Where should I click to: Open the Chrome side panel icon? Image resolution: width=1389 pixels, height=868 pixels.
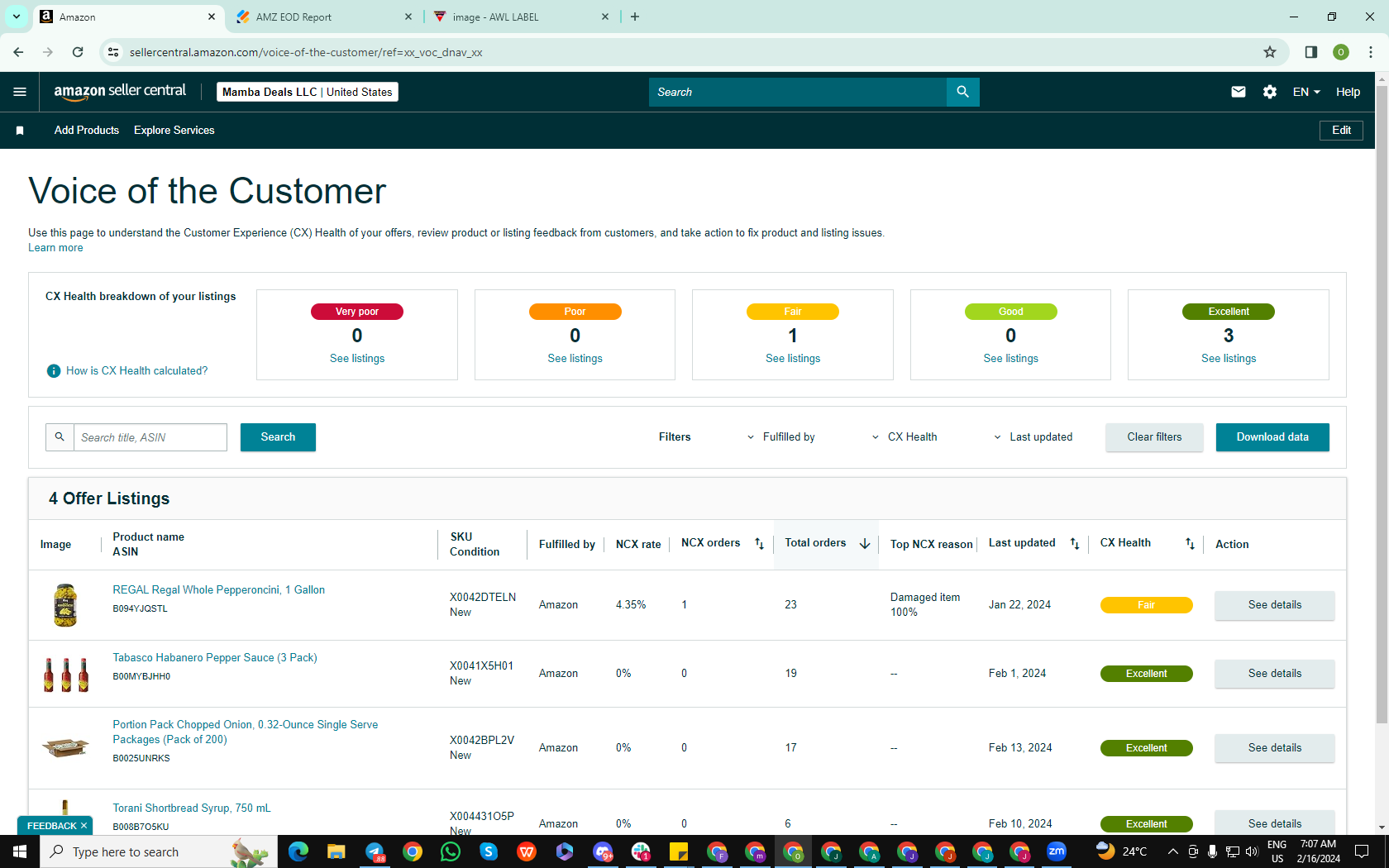(x=1311, y=52)
